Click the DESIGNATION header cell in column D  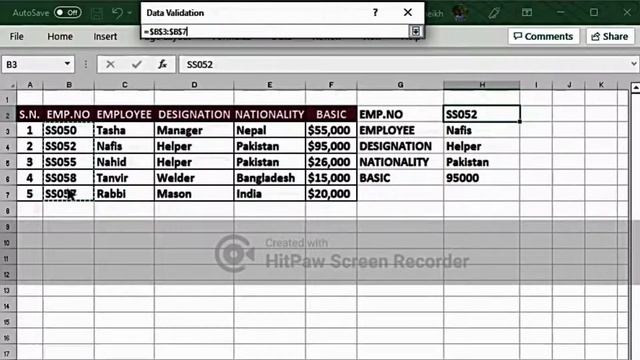click(x=194, y=114)
